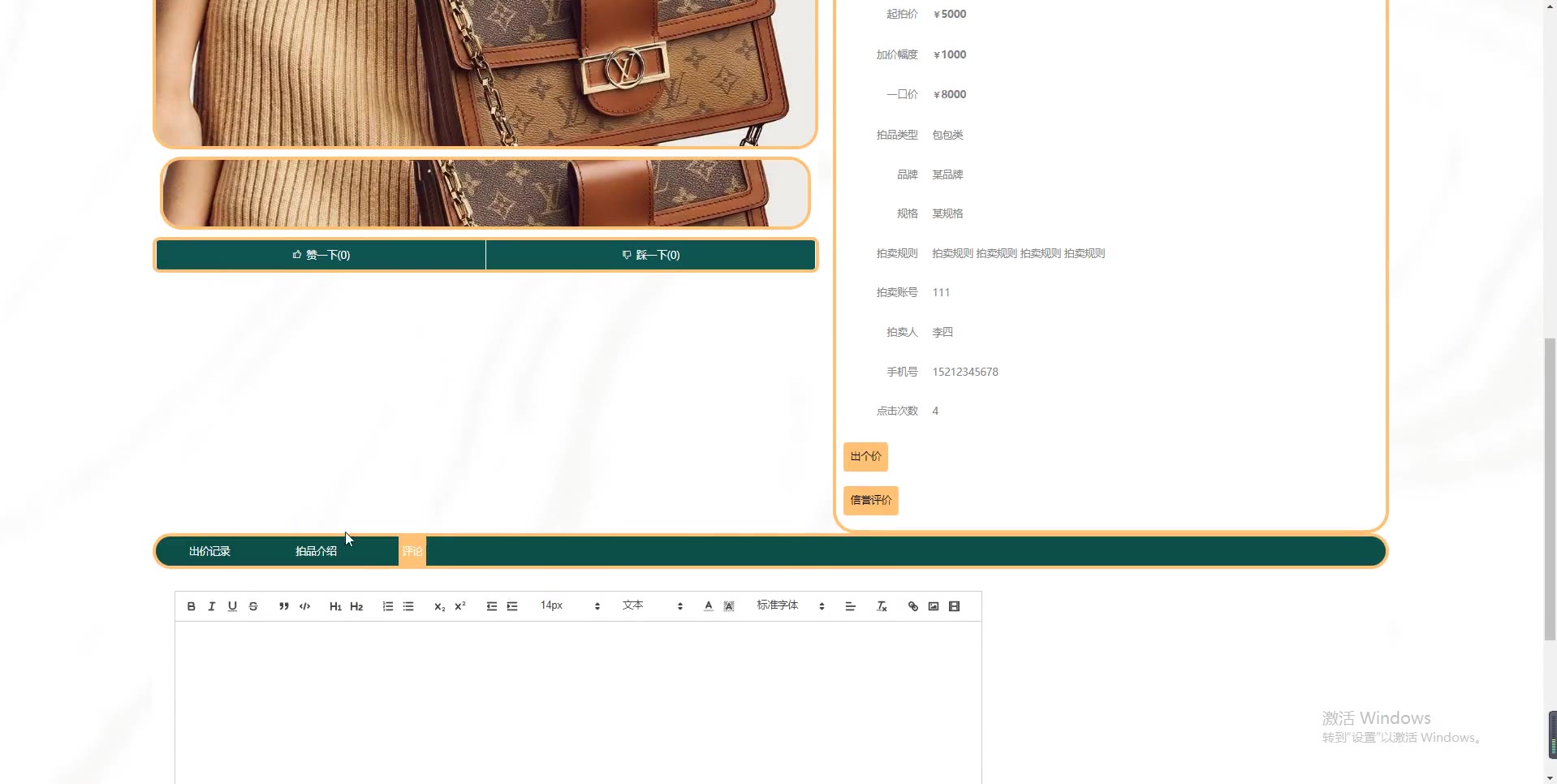1557x784 pixels.
Task: Apply Heading 2 style
Action: point(356,606)
